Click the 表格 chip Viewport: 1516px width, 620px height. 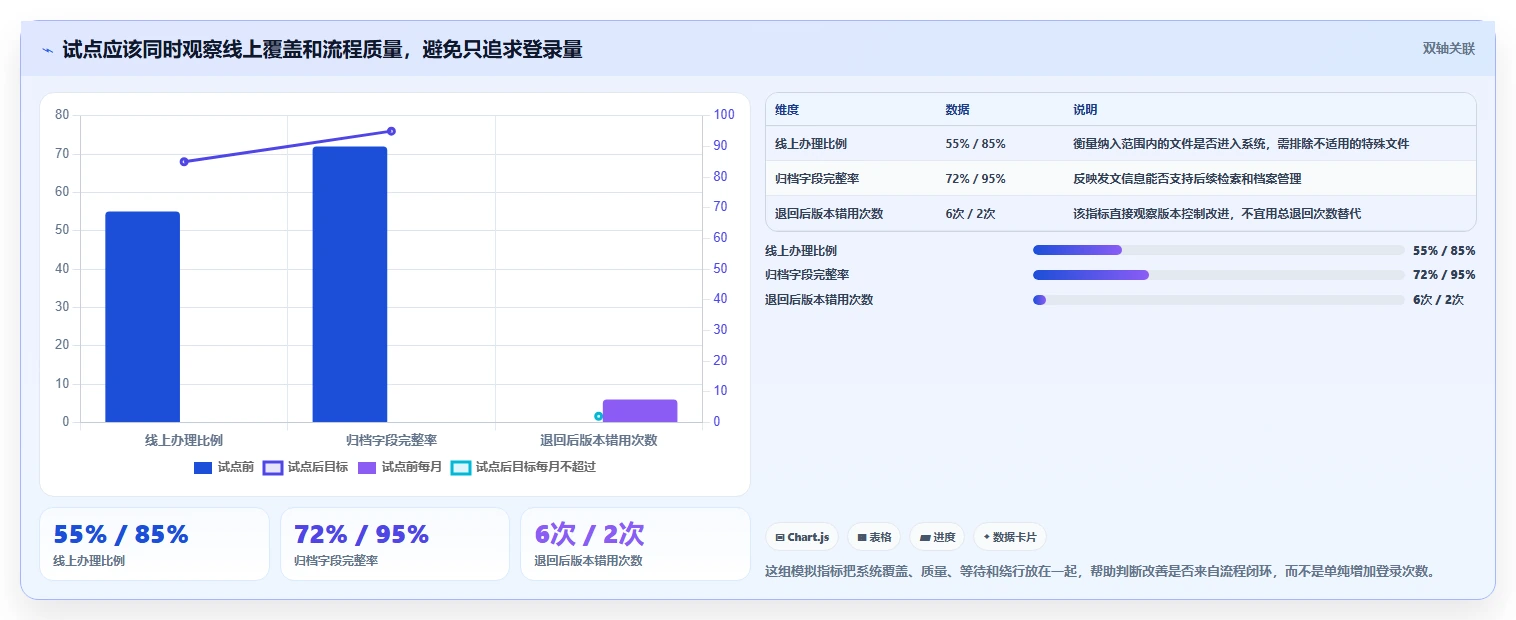tap(874, 537)
